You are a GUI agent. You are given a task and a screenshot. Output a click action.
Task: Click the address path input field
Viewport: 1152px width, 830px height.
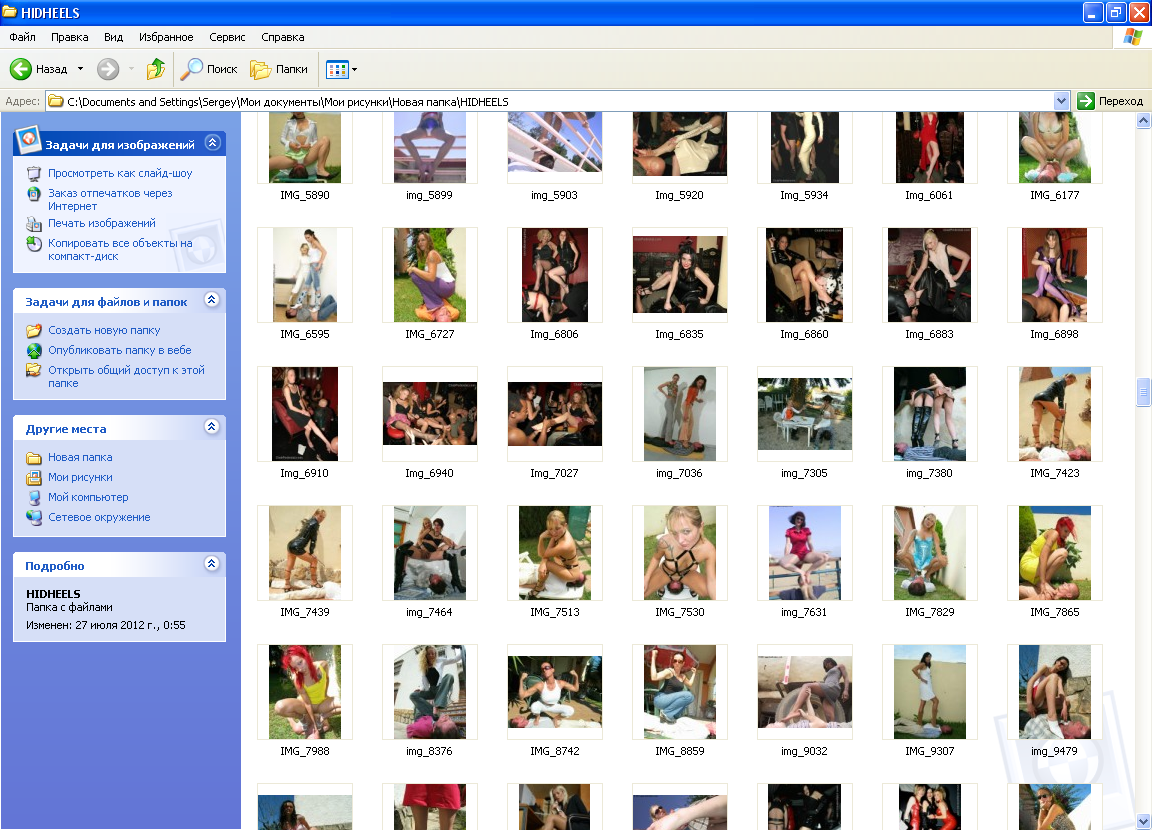click(558, 101)
